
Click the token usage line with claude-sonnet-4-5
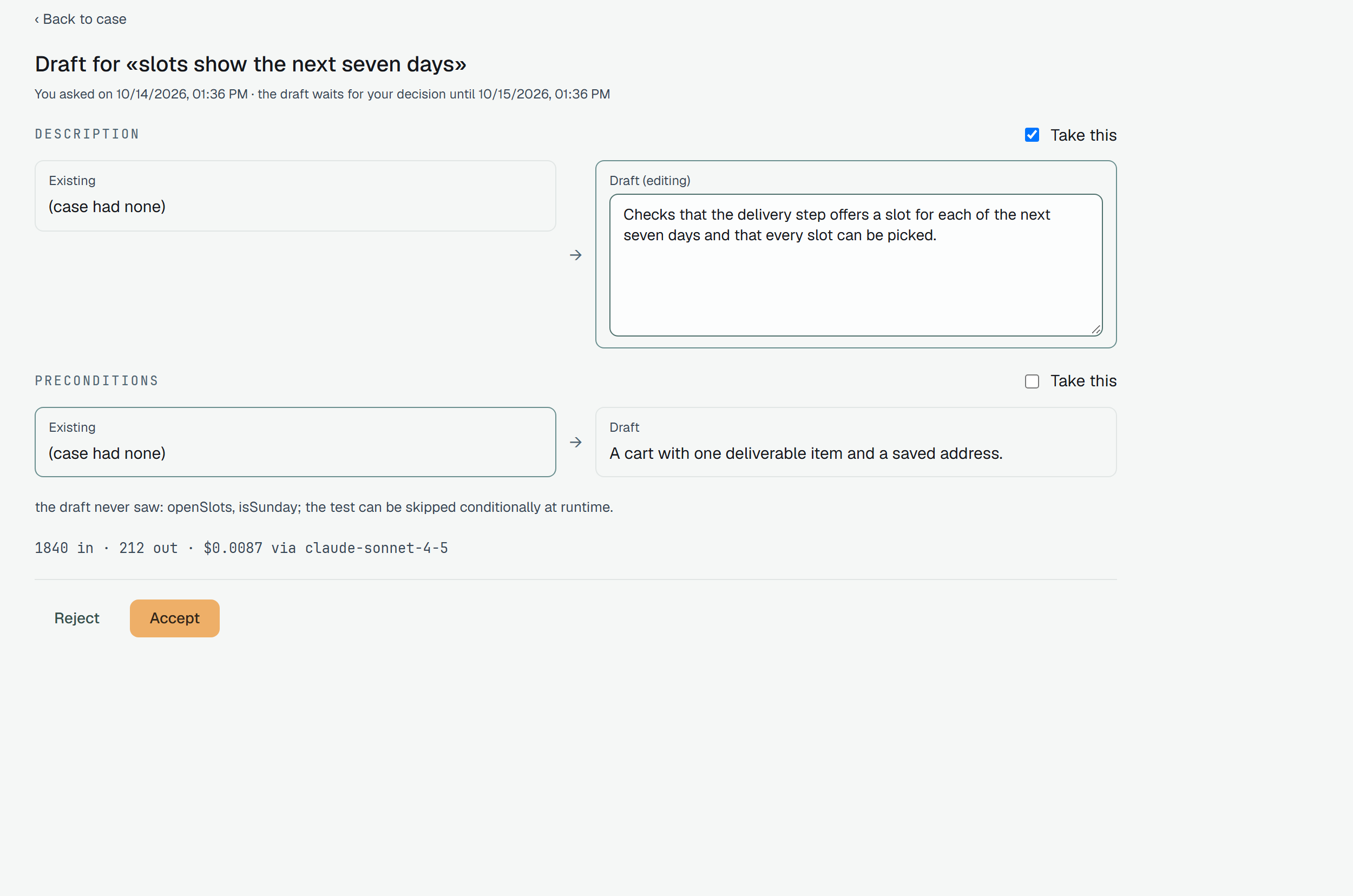(x=241, y=548)
